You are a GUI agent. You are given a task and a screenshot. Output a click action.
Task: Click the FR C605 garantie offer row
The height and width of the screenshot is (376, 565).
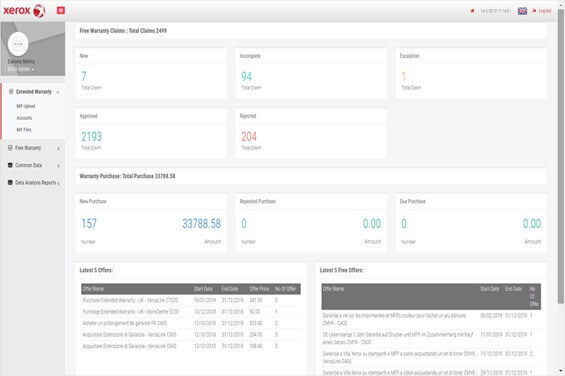191,323
